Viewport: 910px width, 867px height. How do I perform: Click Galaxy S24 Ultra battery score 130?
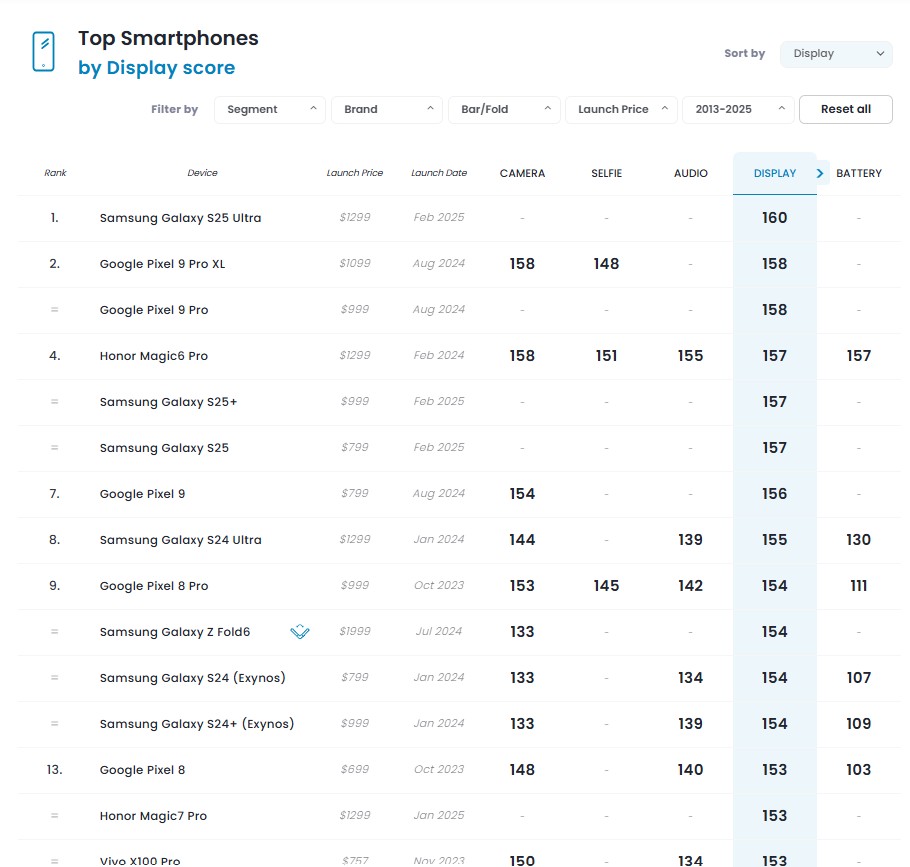pos(859,540)
